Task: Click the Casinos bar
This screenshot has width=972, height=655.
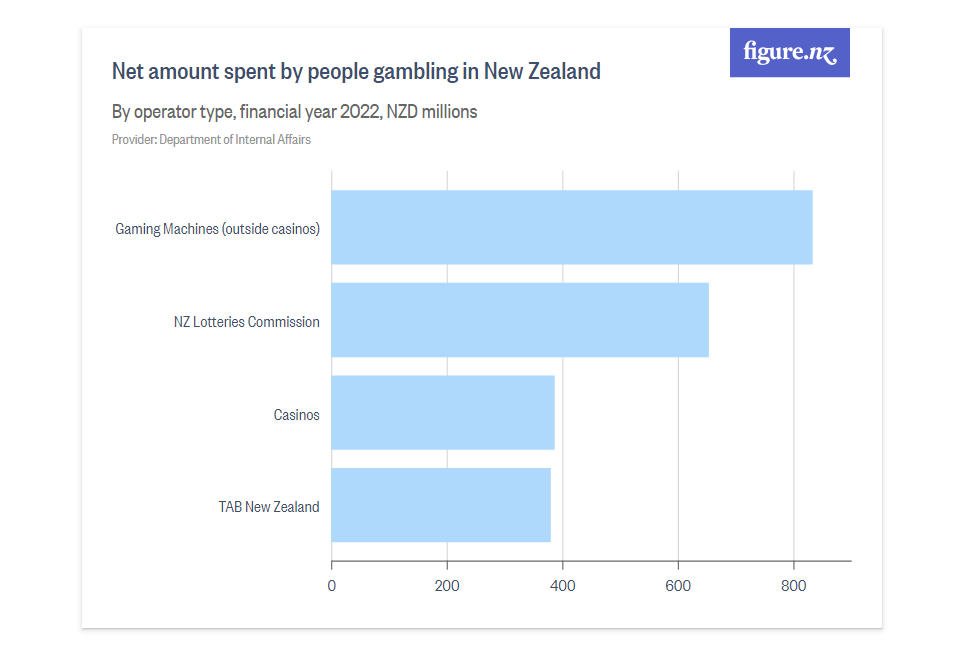Action: tap(443, 413)
